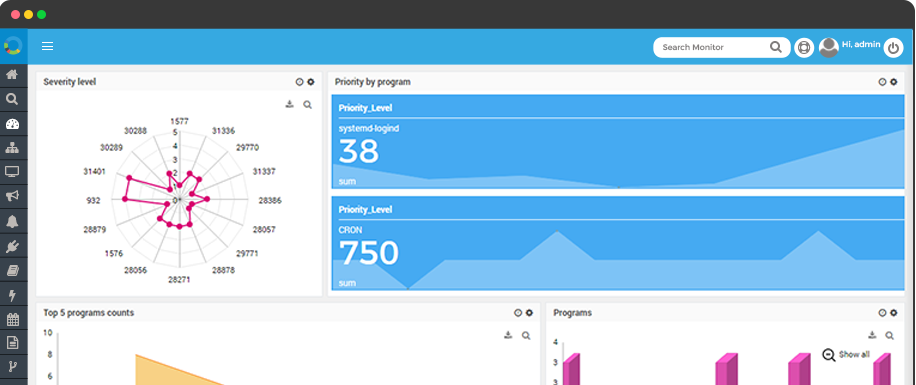Viewport: 916px width, 385px height.
Task: Click the lightning bolt icon in sidebar
Action: click(x=12, y=295)
